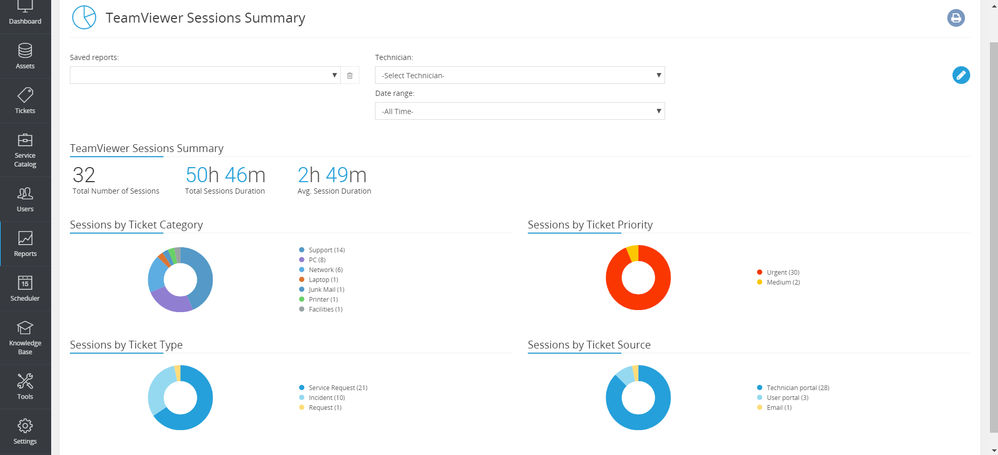Click the Email (1) legend entry
This screenshot has height=455, width=998.
pyautogui.click(x=775, y=407)
